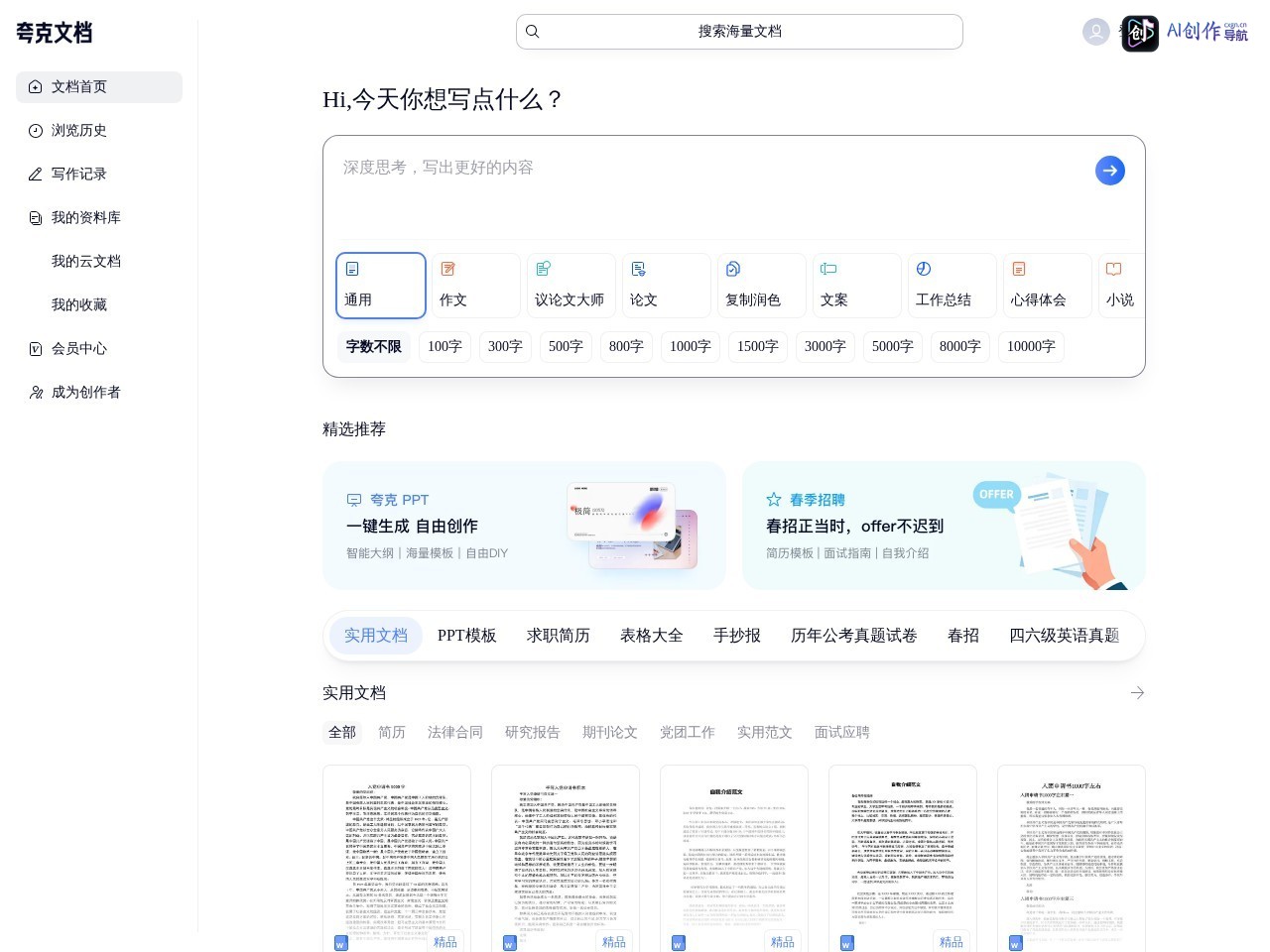Image resolution: width=1270 pixels, height=952 pixels.
Task: Filter documents by 法律合同
Action: [455, 733]
